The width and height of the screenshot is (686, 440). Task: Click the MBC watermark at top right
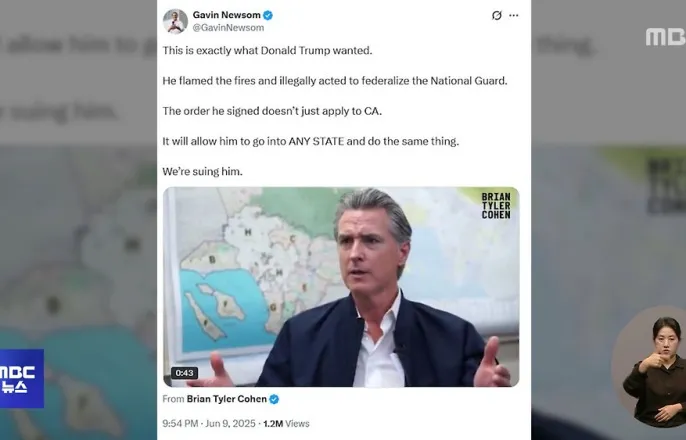(665, 37)
